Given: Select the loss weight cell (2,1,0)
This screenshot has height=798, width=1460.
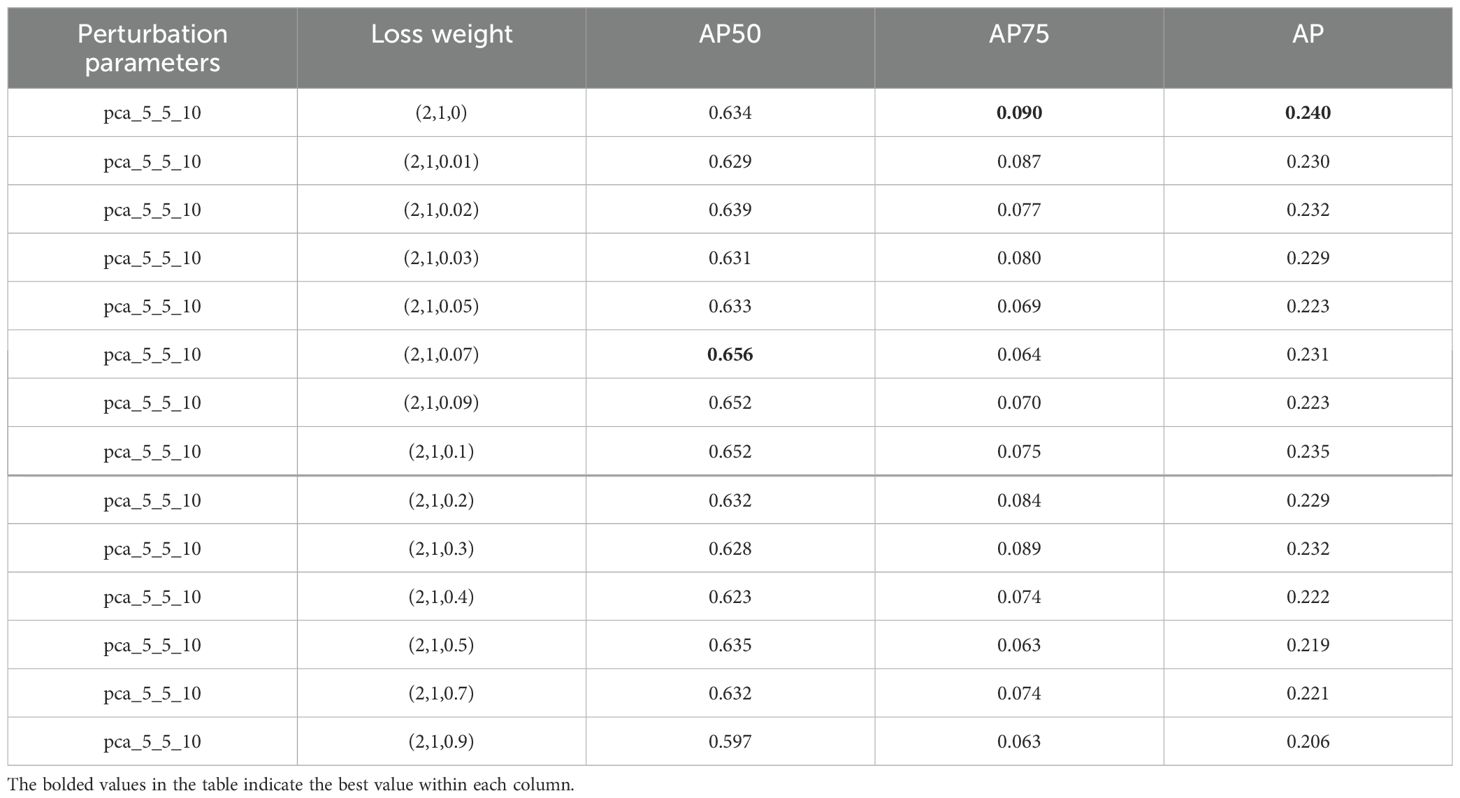Looking at the screenshot, I should click(x=441, y=113).
